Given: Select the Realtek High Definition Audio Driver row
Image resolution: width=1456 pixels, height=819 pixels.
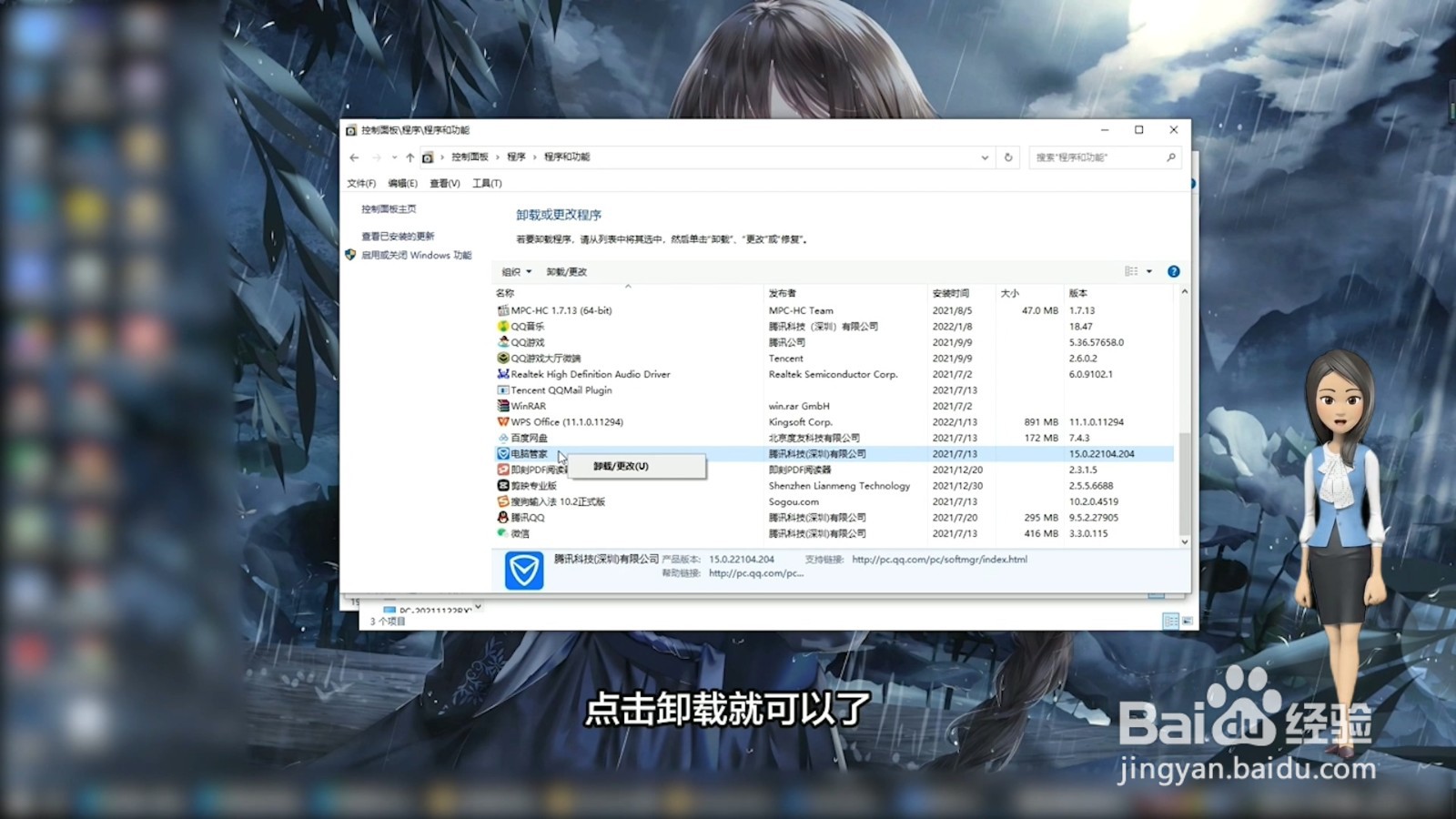Looking at the screenshot, I should point(834,374).
